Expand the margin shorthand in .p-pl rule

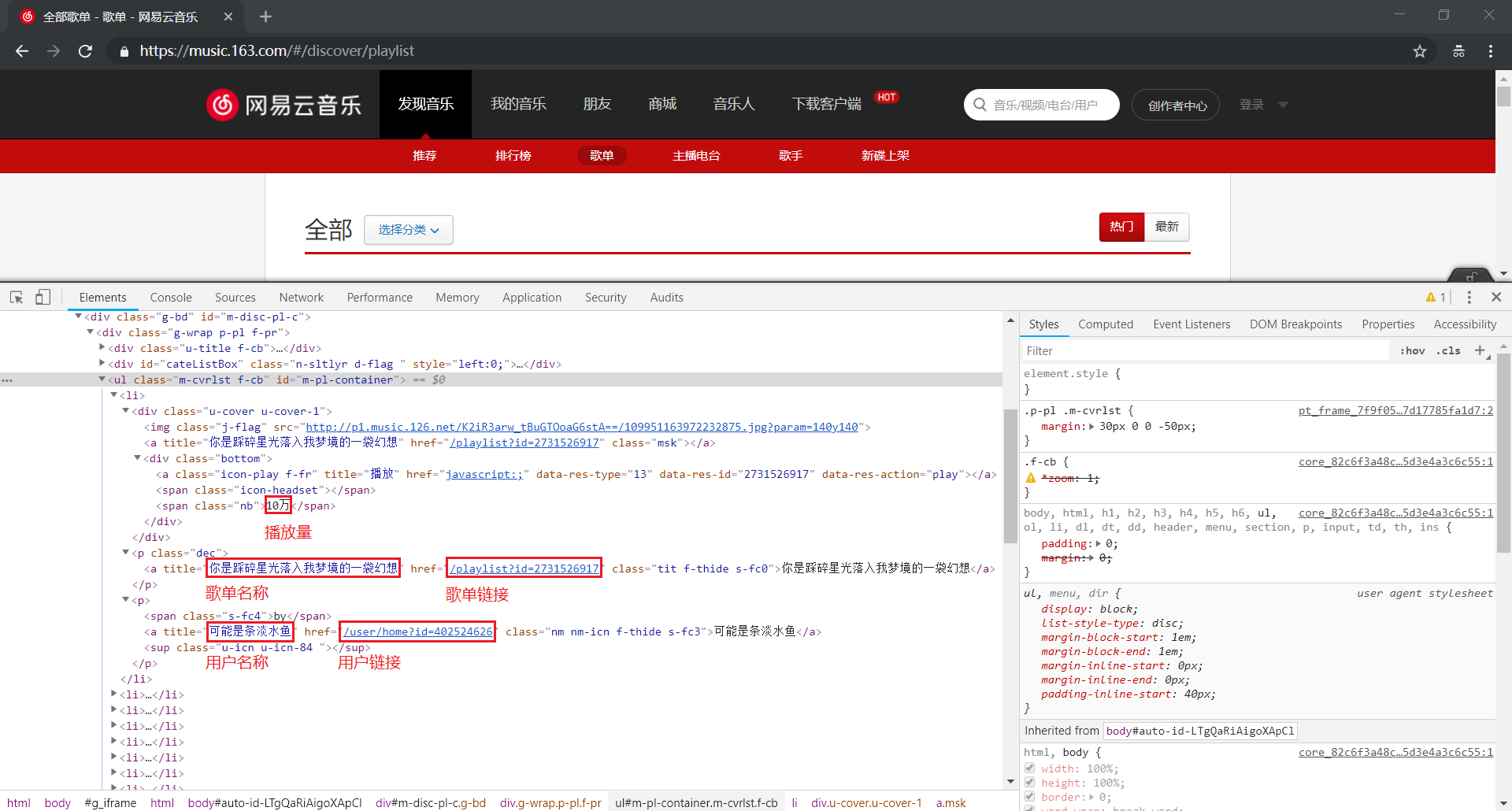click(1091, 426)
